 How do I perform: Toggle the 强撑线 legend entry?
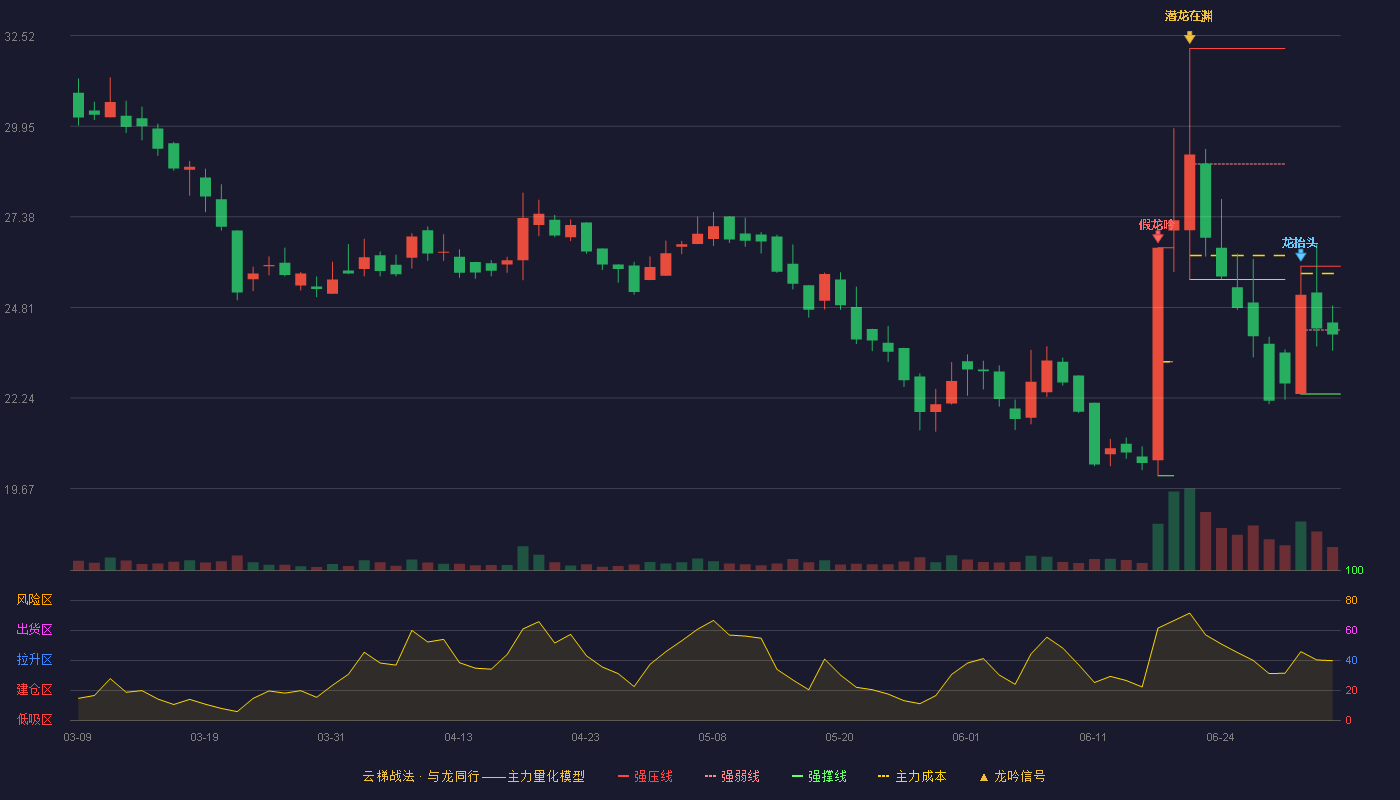[x=819, y=776]
